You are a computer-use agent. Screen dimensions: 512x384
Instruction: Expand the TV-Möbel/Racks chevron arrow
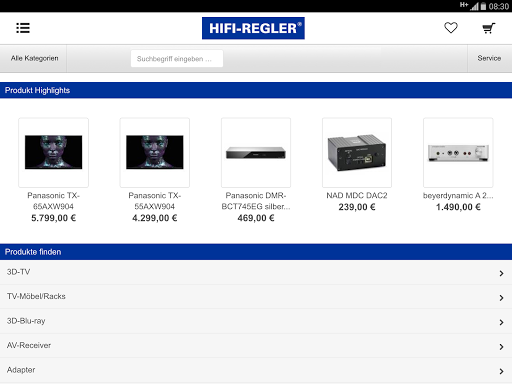[501, 298]
